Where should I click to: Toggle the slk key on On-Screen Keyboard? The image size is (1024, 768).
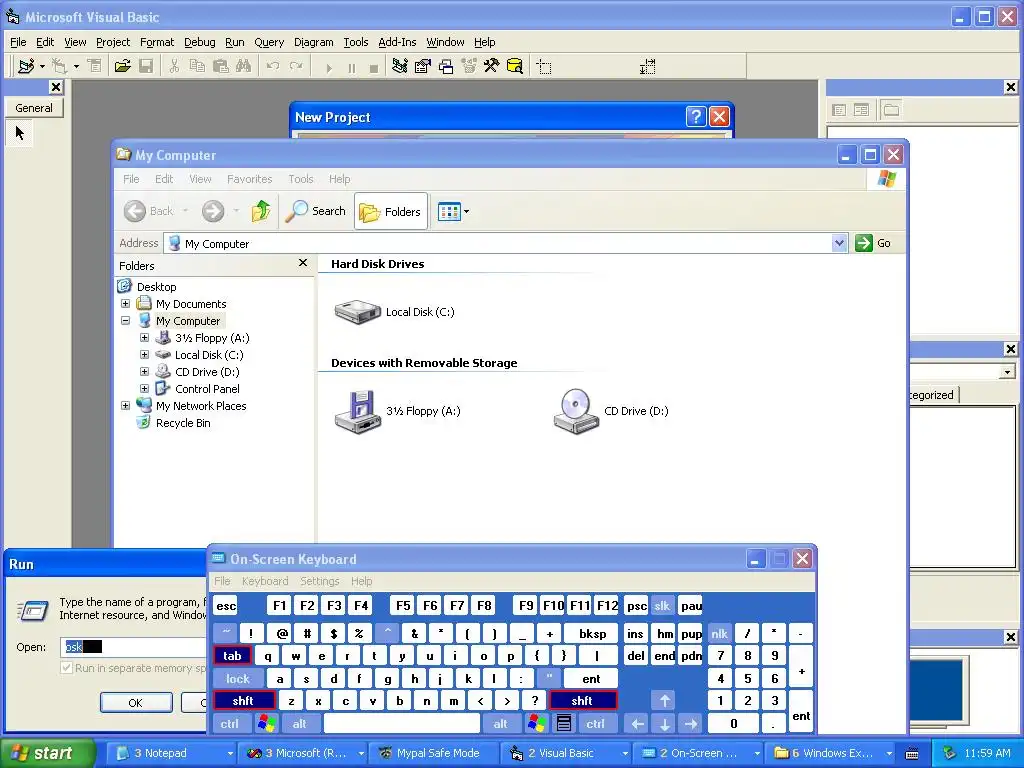click(x=662, y=605)
